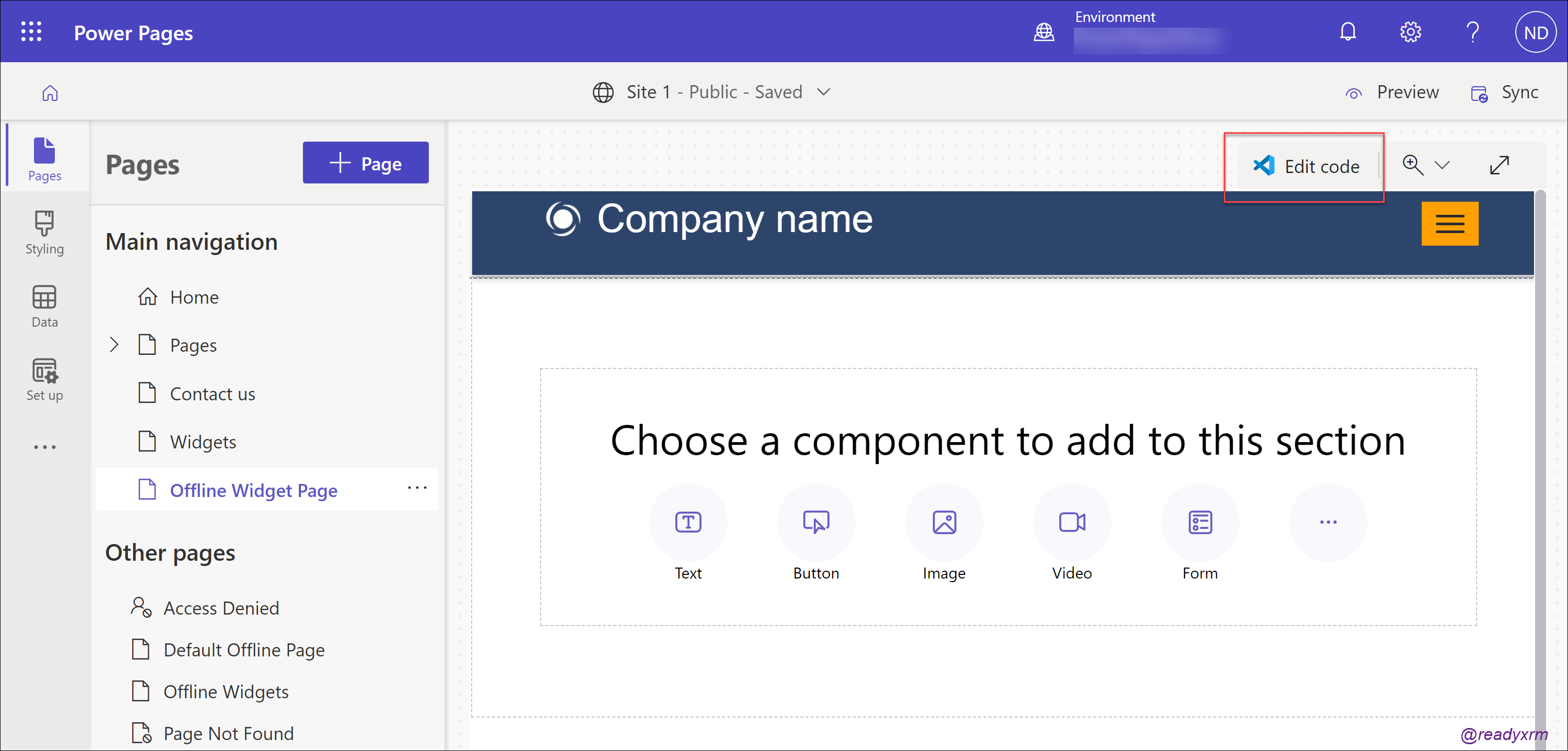This screenshot has height=751, width=1568.
Task: Click the help question mark icon
Action: click(1472, 32)
